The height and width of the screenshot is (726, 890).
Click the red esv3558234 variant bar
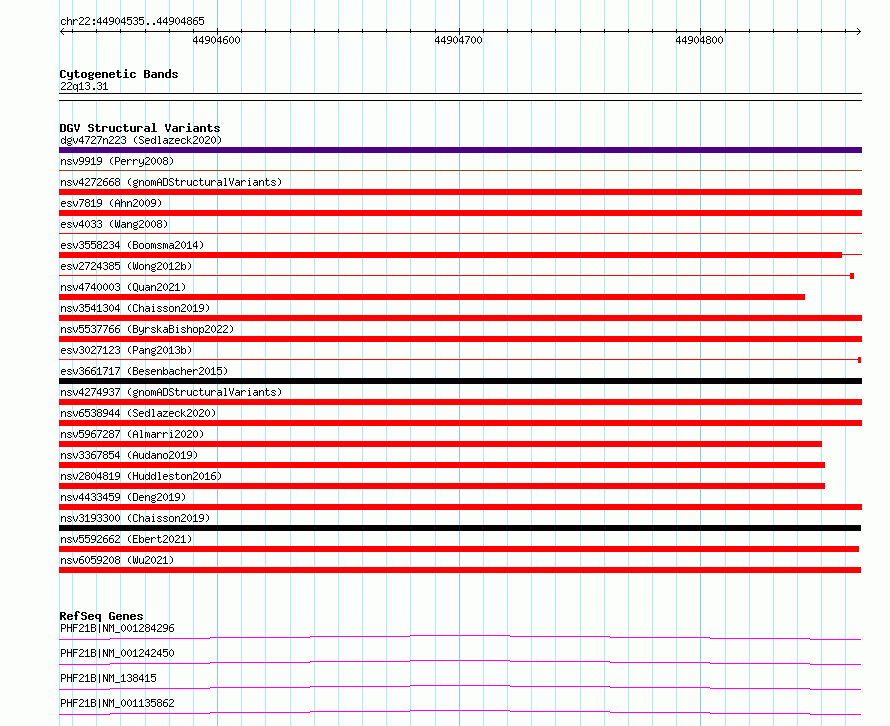point(451,255)
